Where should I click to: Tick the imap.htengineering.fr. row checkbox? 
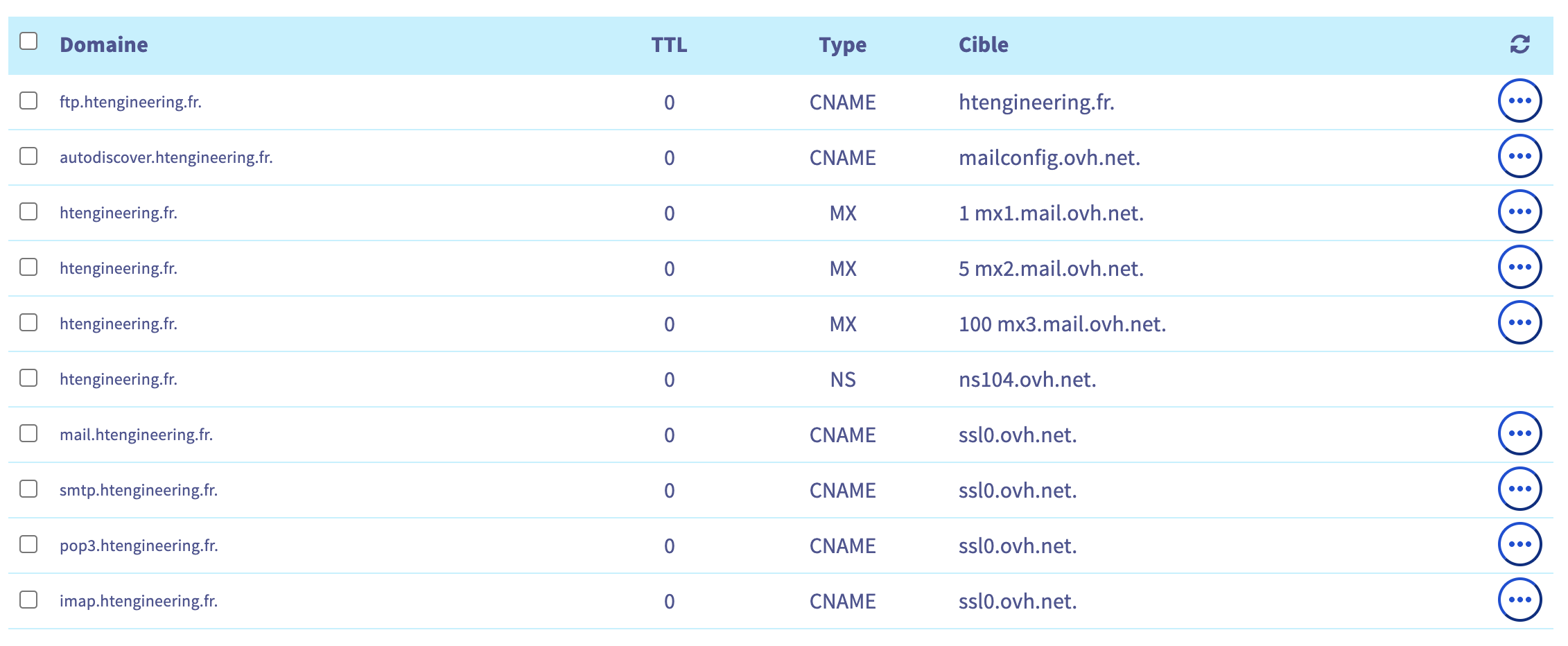pyautogui.click(x=28, y=600)
